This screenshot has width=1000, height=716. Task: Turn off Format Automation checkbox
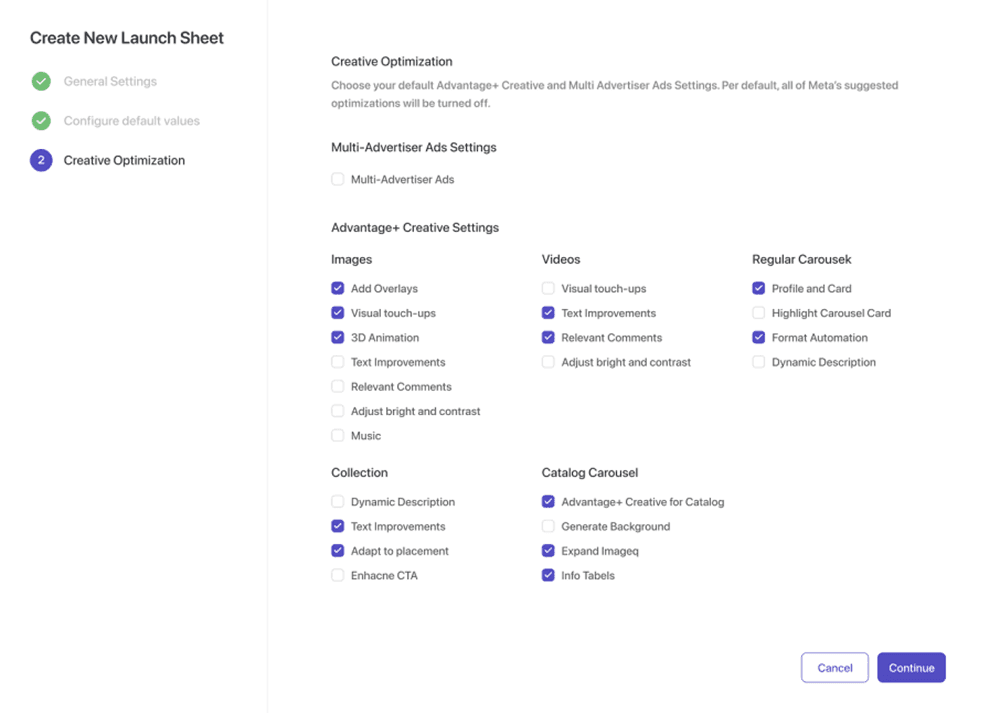point(758,337)
